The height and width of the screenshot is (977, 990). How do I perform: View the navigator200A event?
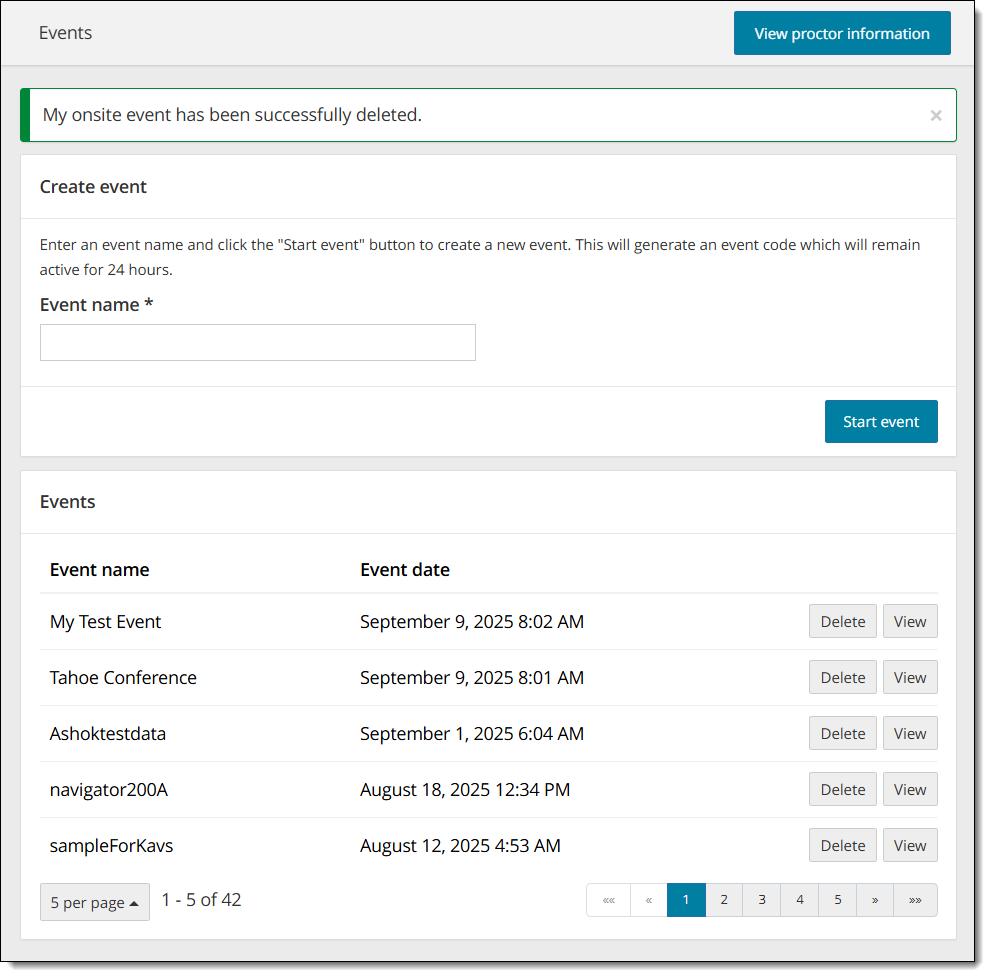pos(909,790)
